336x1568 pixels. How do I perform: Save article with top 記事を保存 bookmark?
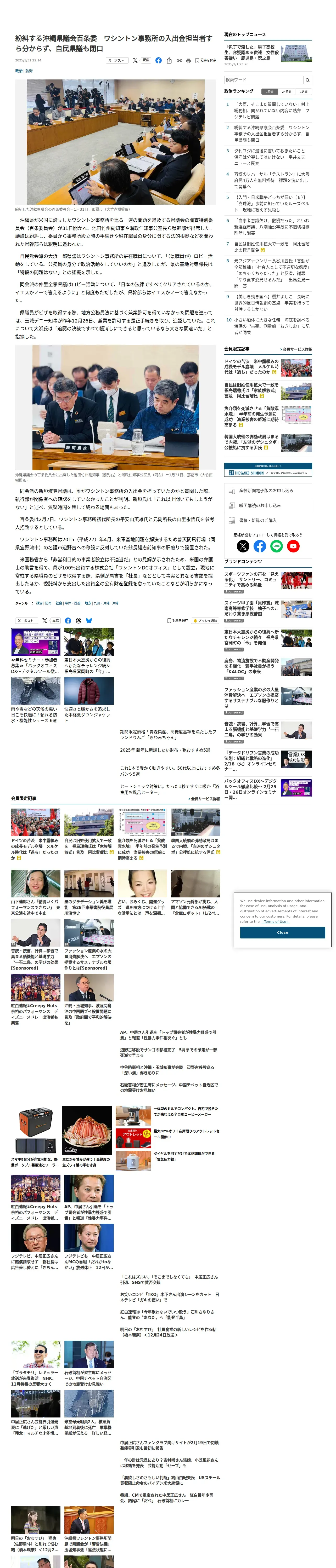coord(205,60)
